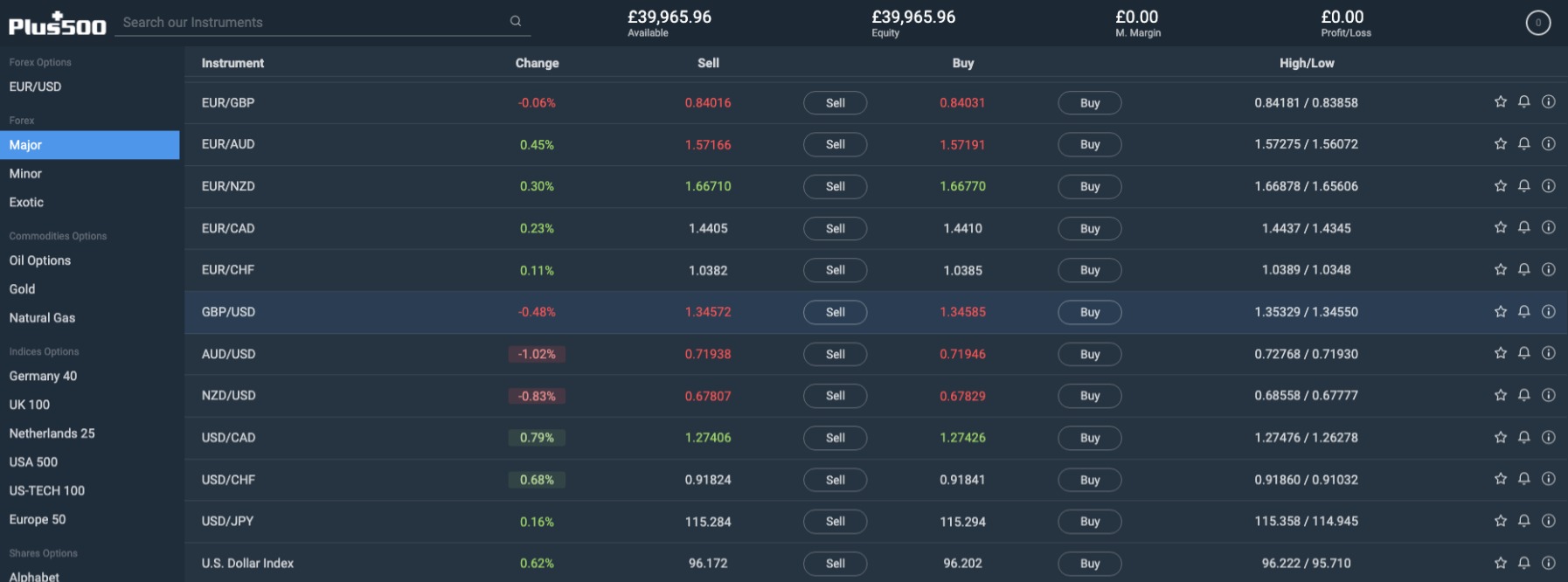Sell USD/CAD button
The width and height of the screenshot is (1568, 582).
coord(836,438)
